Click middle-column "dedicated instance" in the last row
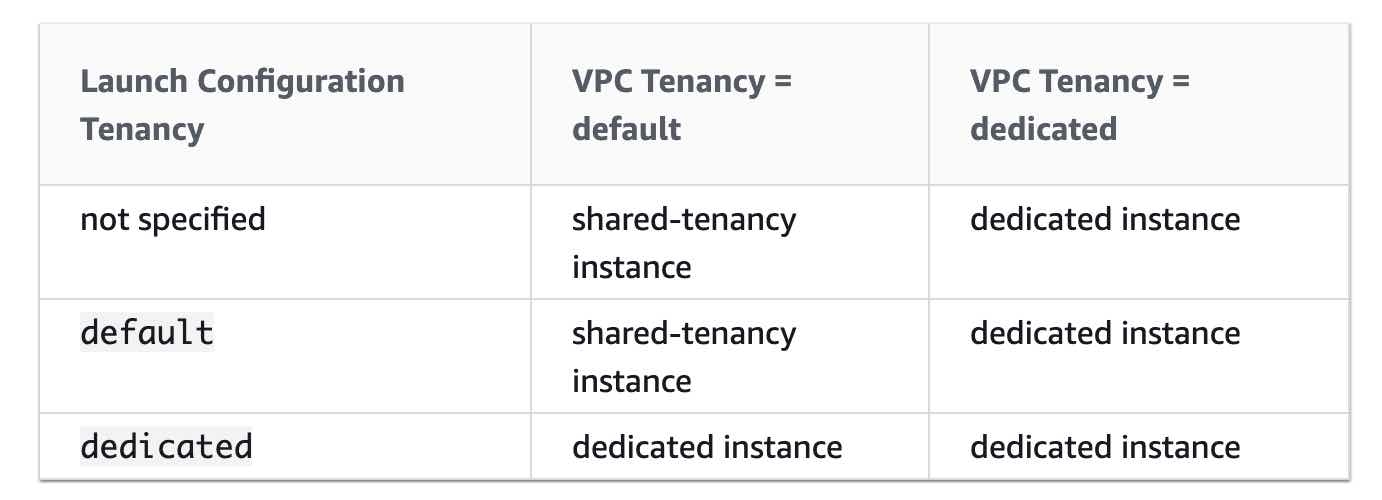 [x=707, y=446]
